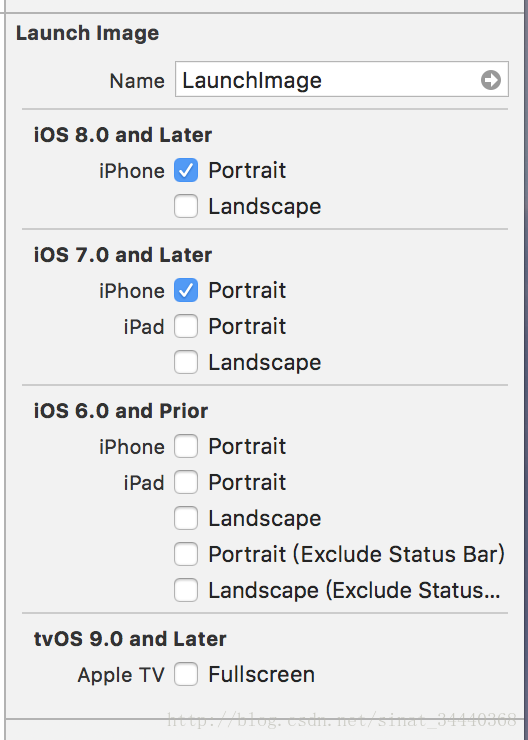
Task: Check iOS 6.0 iPhone Portrait option
Action: [186, 446]
